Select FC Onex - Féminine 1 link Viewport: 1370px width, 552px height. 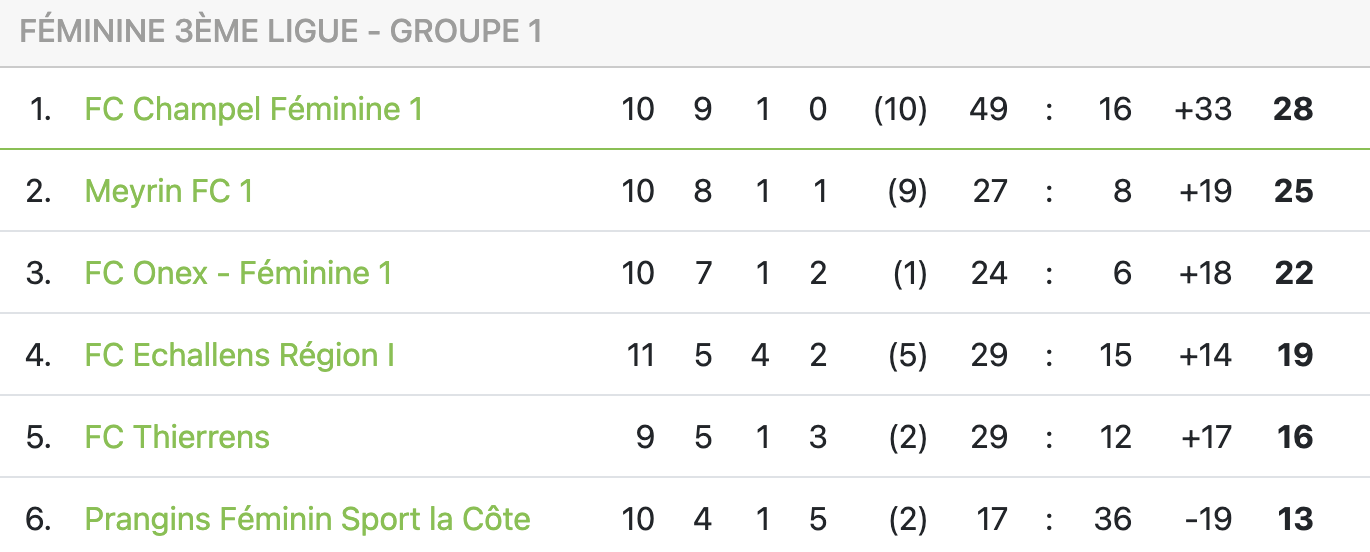tap(238, 273)
